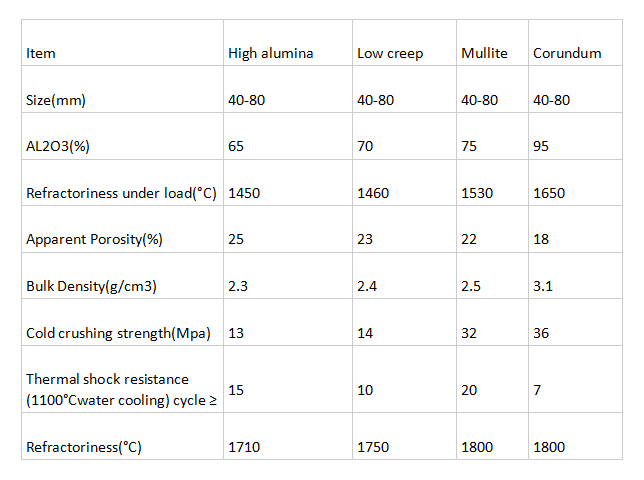Image resolution: width=644 pixels, height=480 pixels.
Task: Select the 'Corundum' column header
Action: pos(567,53)
